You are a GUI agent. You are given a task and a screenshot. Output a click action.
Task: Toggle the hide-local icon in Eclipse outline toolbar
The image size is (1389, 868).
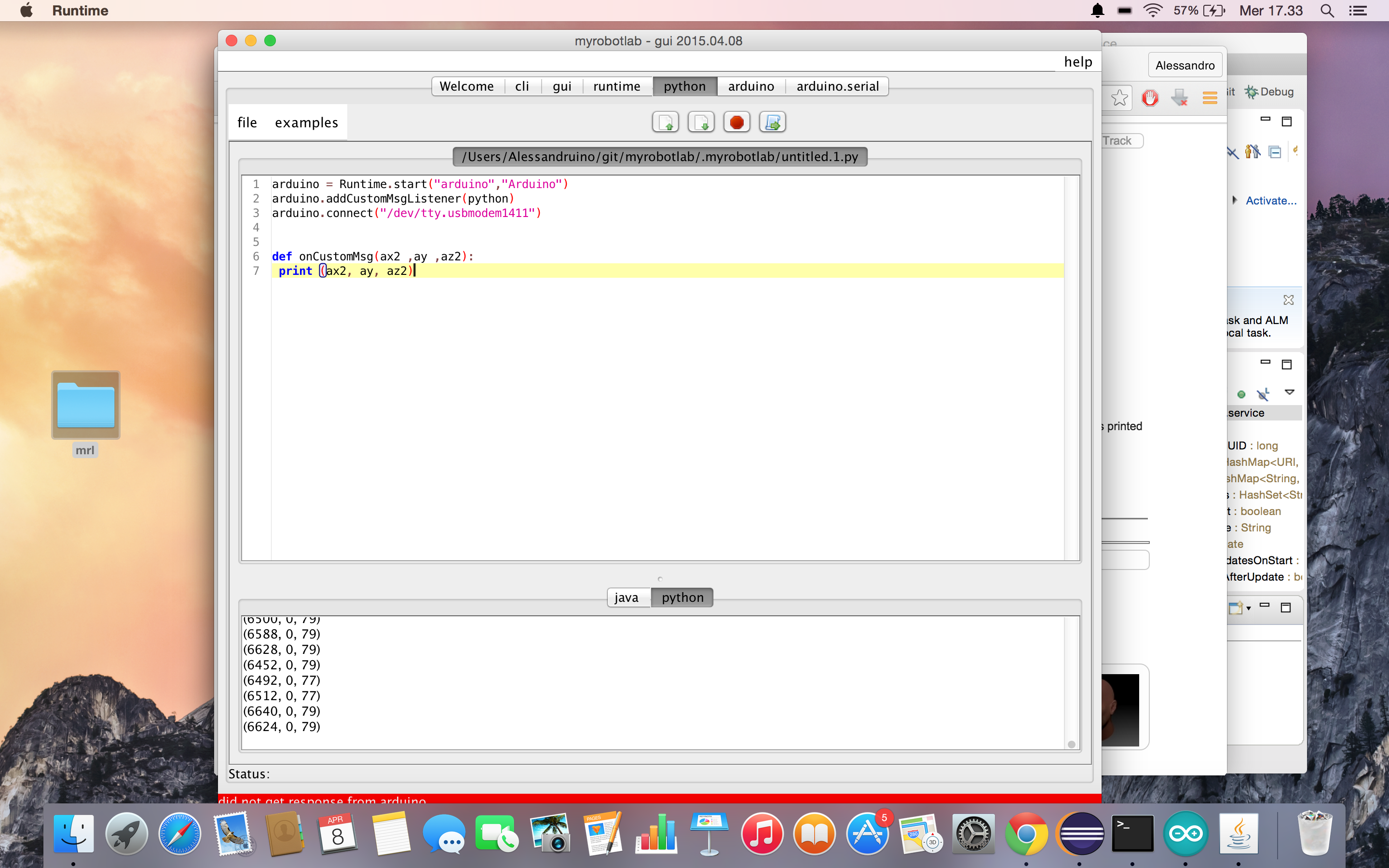pyautogui.click(x=1263, y=394)
